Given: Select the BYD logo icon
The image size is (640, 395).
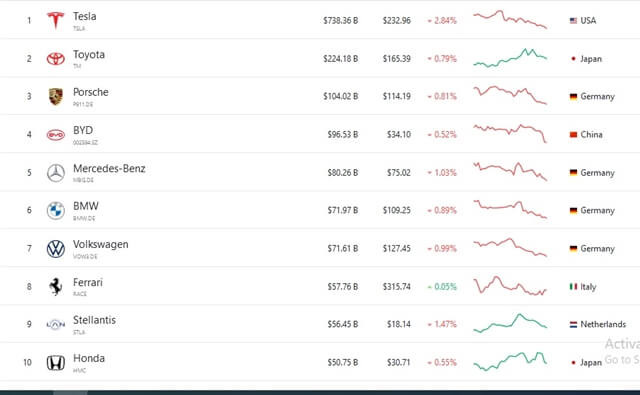Looking at the screenshot, I should click(x=56, y=135).
